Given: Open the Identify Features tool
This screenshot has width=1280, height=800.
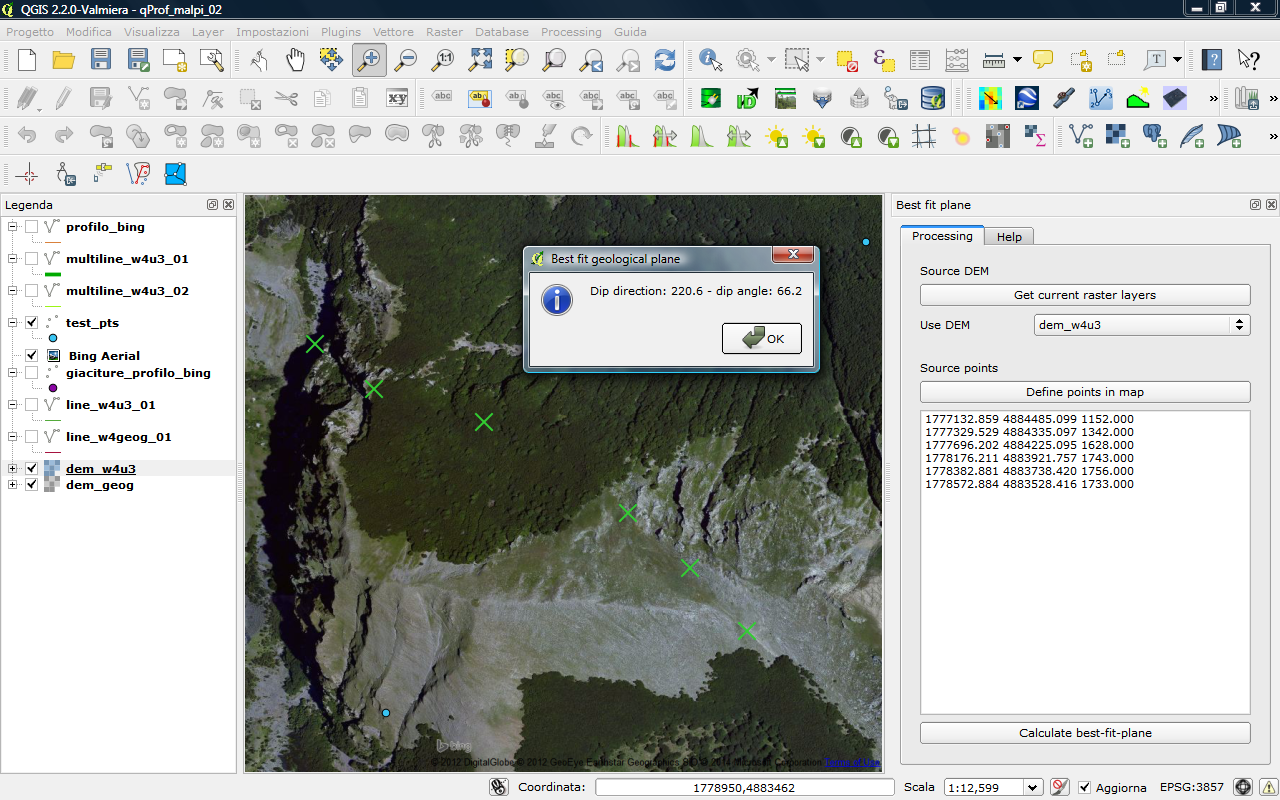Looking at the screenshot, I should pos(709,59).
